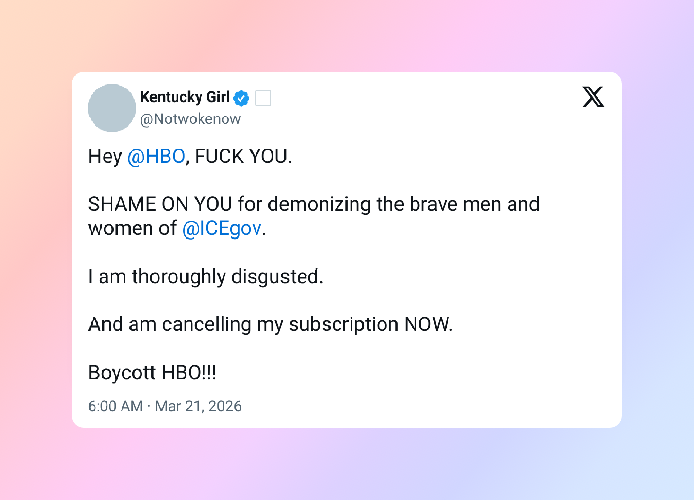Click the "Boycott HBO!!!" line
This screenshot has width=694, height=500.
(152, 373)
